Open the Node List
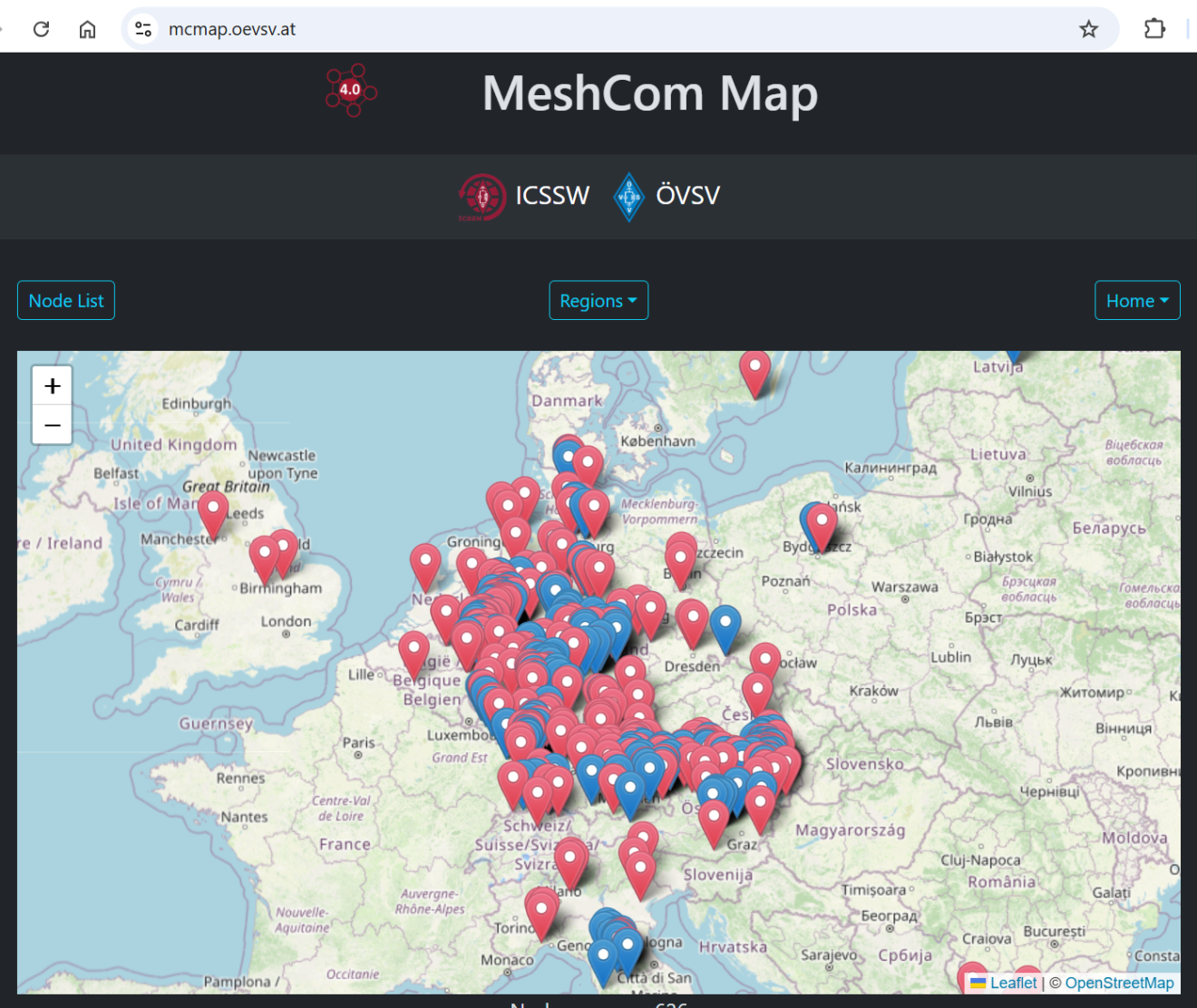This screenshot has width=1197, height=1008. tap(65, 300)
